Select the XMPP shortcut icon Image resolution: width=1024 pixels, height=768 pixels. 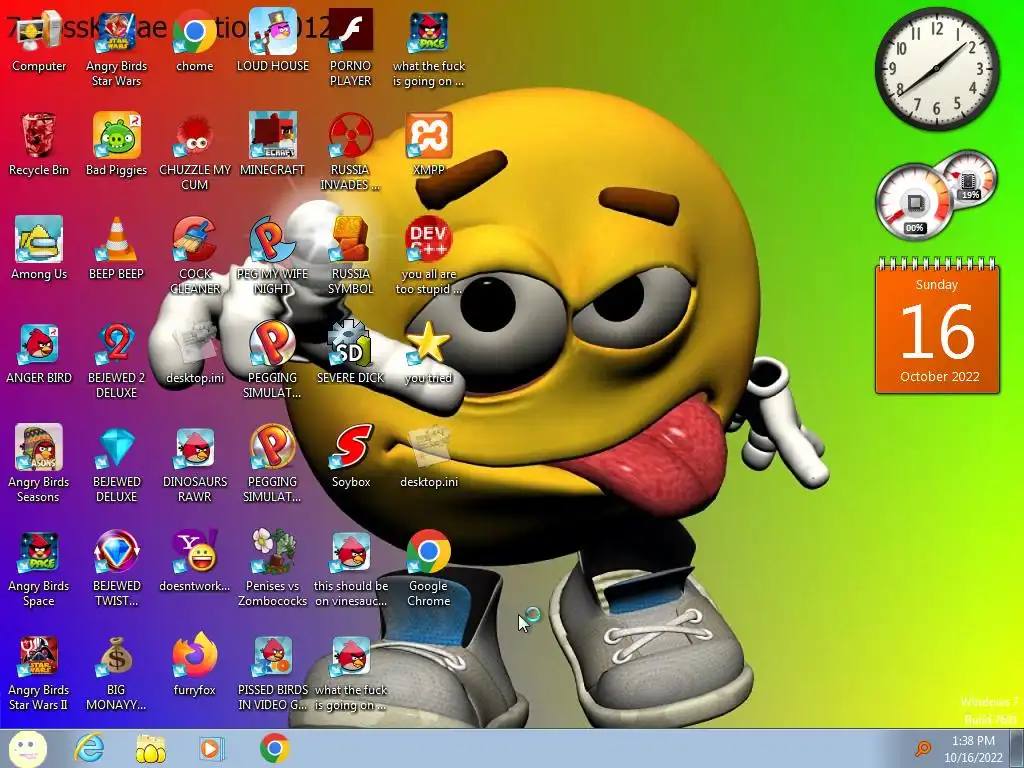pos(428,145)
